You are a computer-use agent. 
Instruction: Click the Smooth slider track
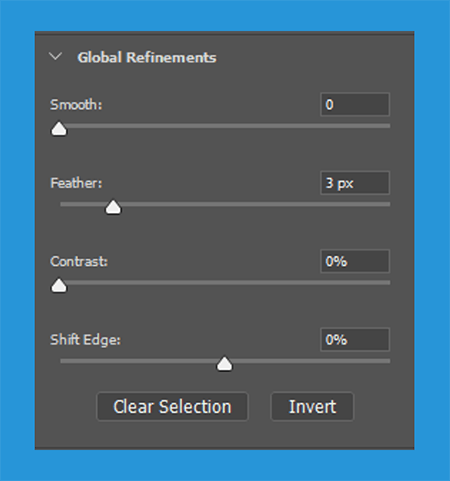pyautogui.click(x=225, y=126)
